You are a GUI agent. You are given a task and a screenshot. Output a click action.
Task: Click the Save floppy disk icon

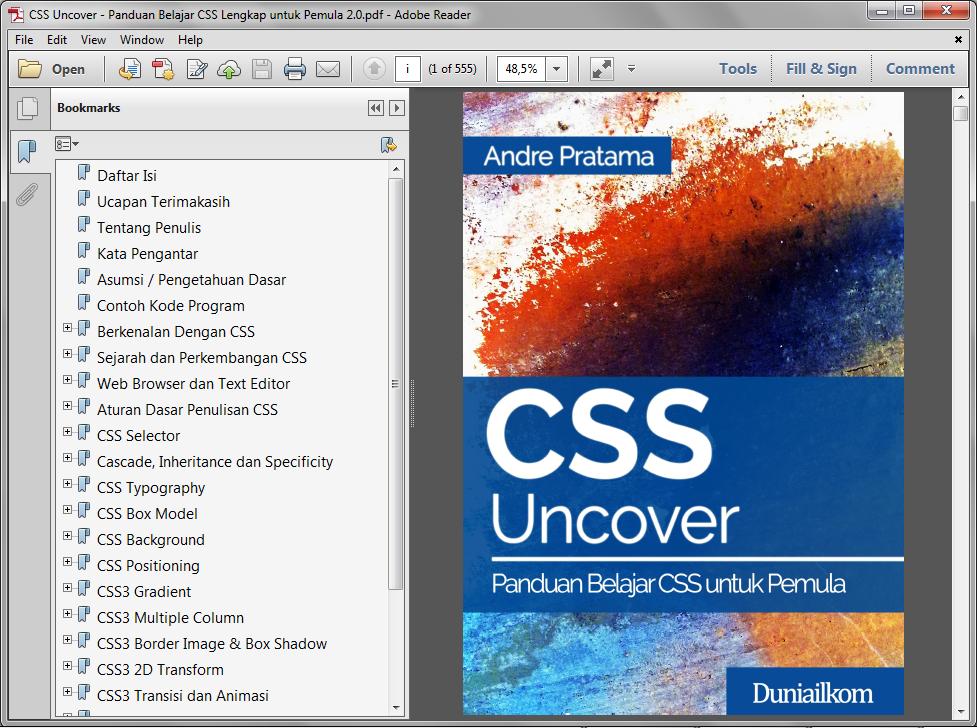tap(262, 69)
